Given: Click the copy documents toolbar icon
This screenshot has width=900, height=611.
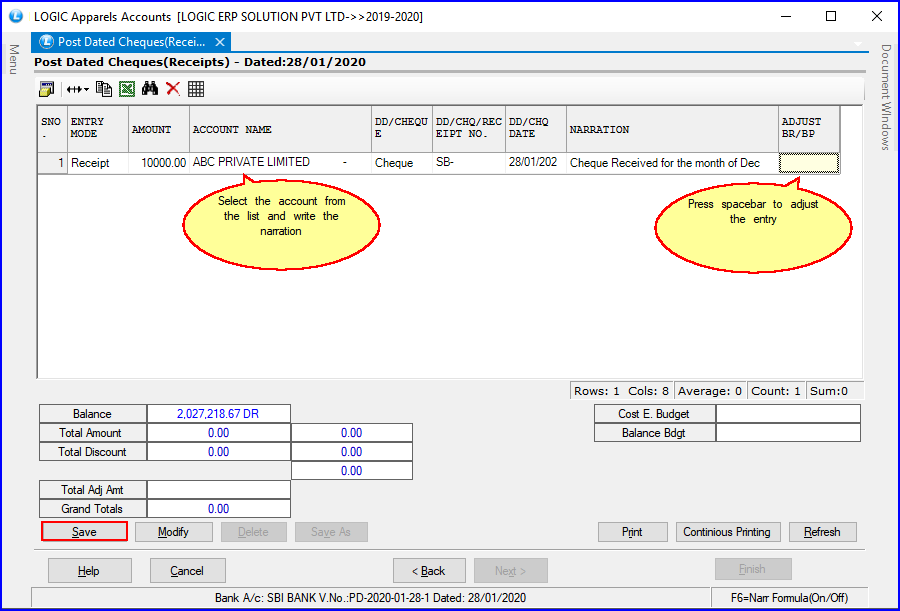Looking at the screenshot, I should pyautogui.click(x=104, y=89).
